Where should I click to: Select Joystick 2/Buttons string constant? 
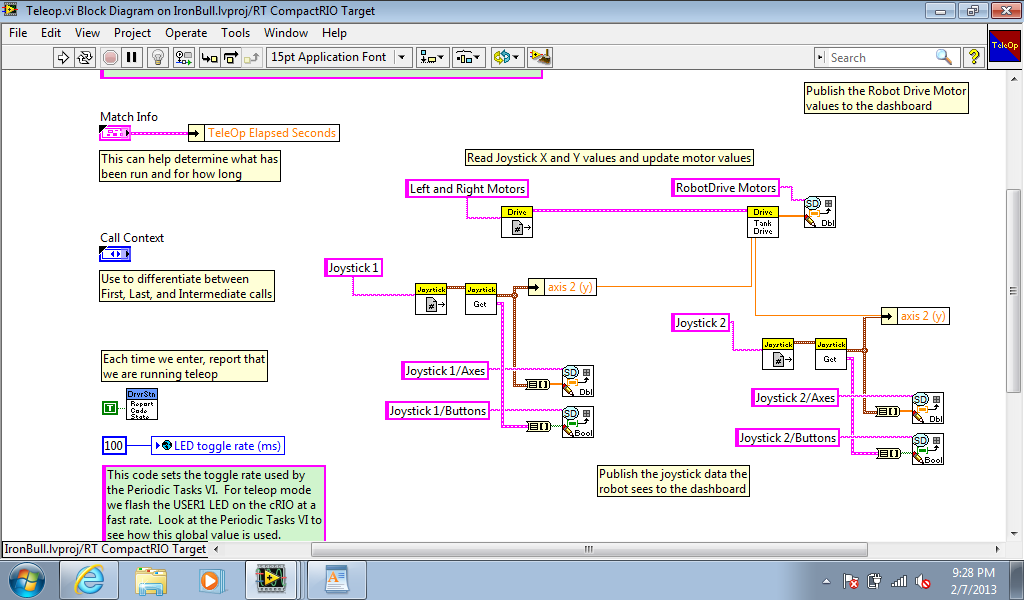(x=788, y=437)
